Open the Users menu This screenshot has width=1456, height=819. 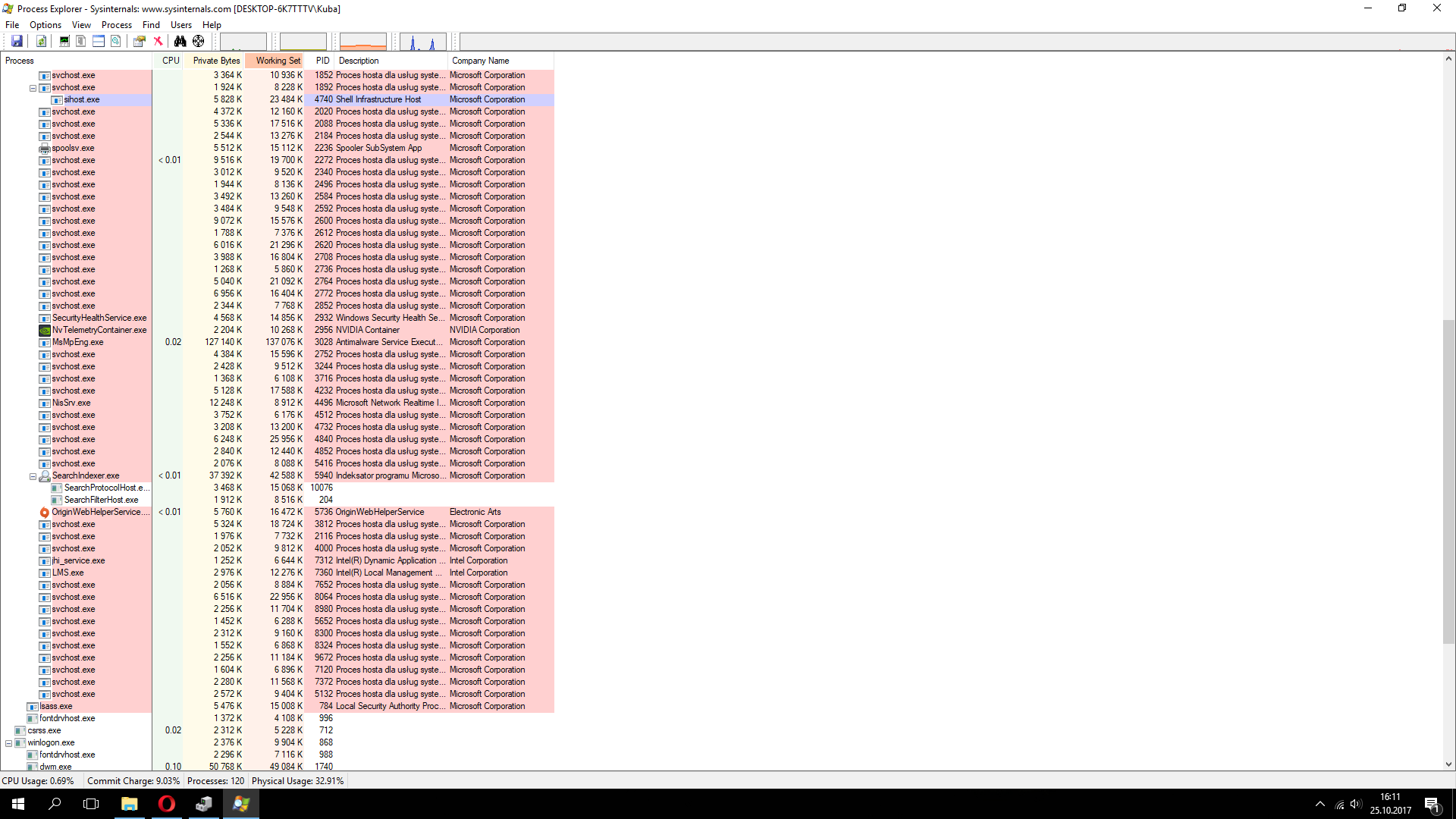coord(181,25)
